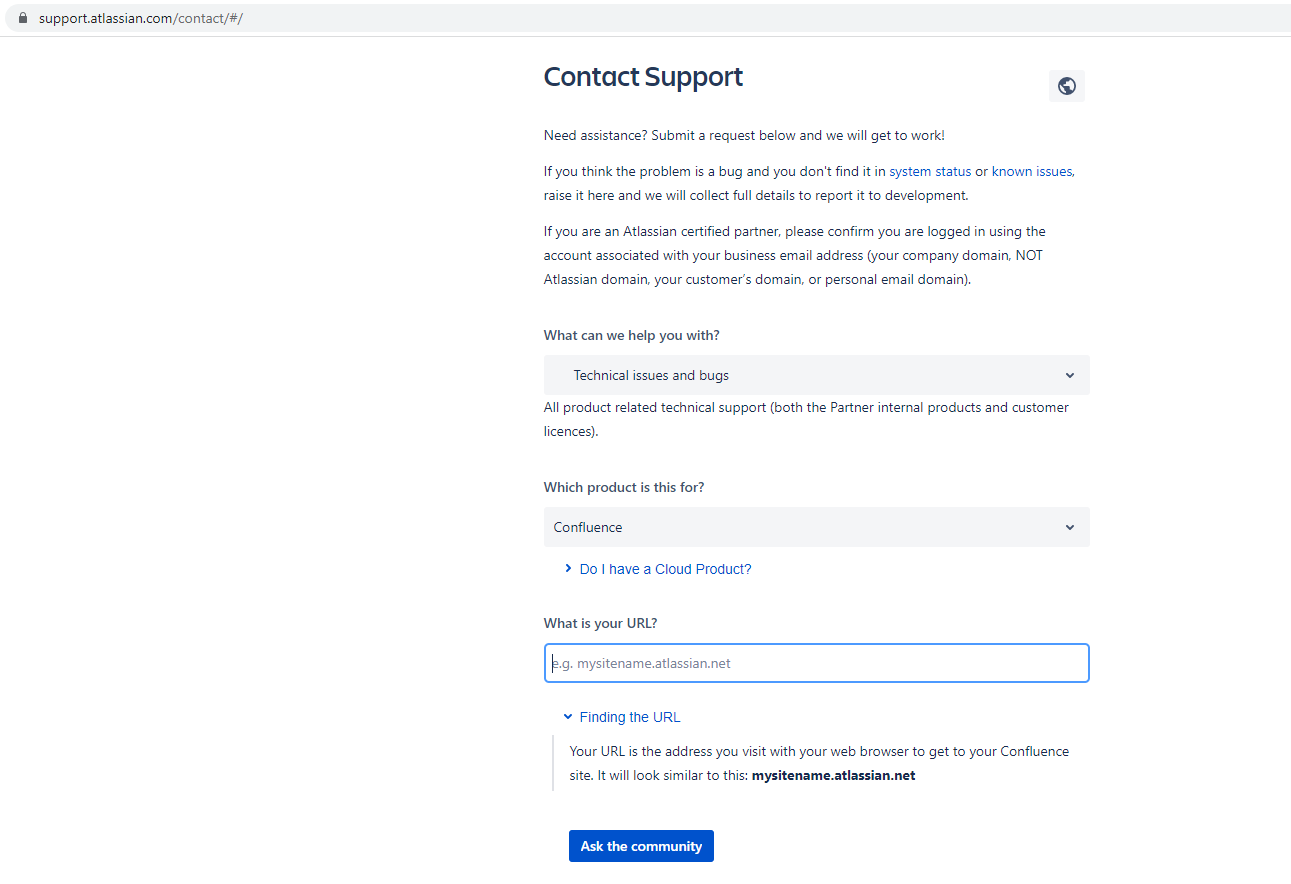1291x884 pixels.
Task: Collapse the 'Finding the URL' section
Action: coord(629,716)
